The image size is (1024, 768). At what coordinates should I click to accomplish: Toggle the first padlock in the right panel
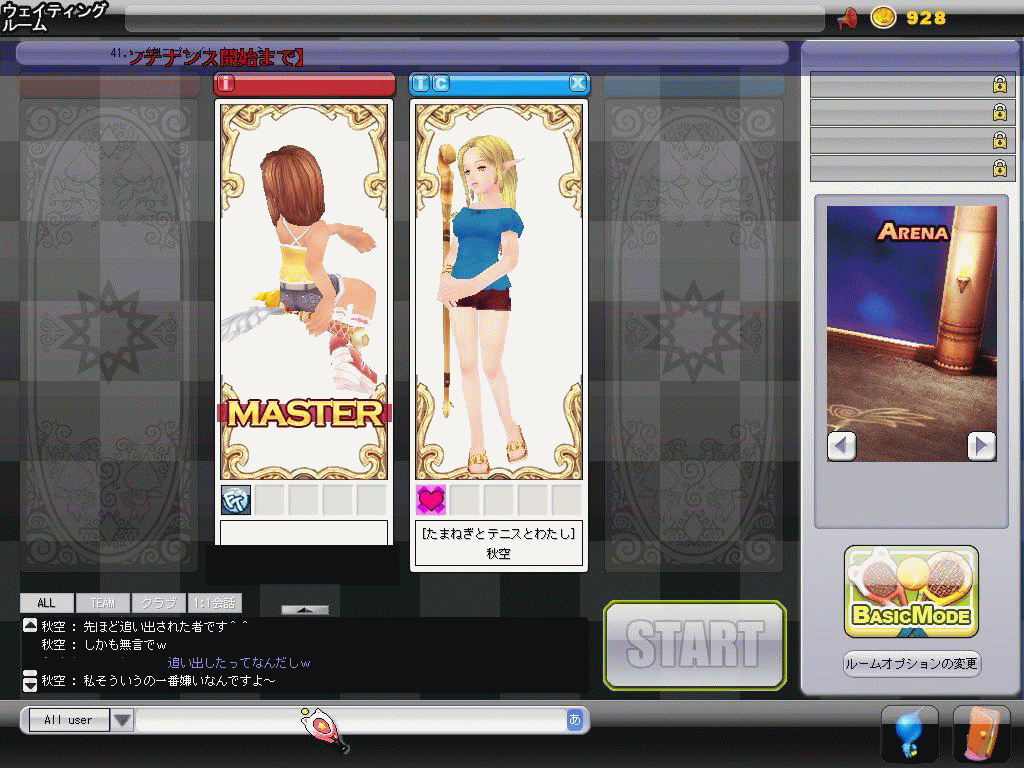click(999, 86)
